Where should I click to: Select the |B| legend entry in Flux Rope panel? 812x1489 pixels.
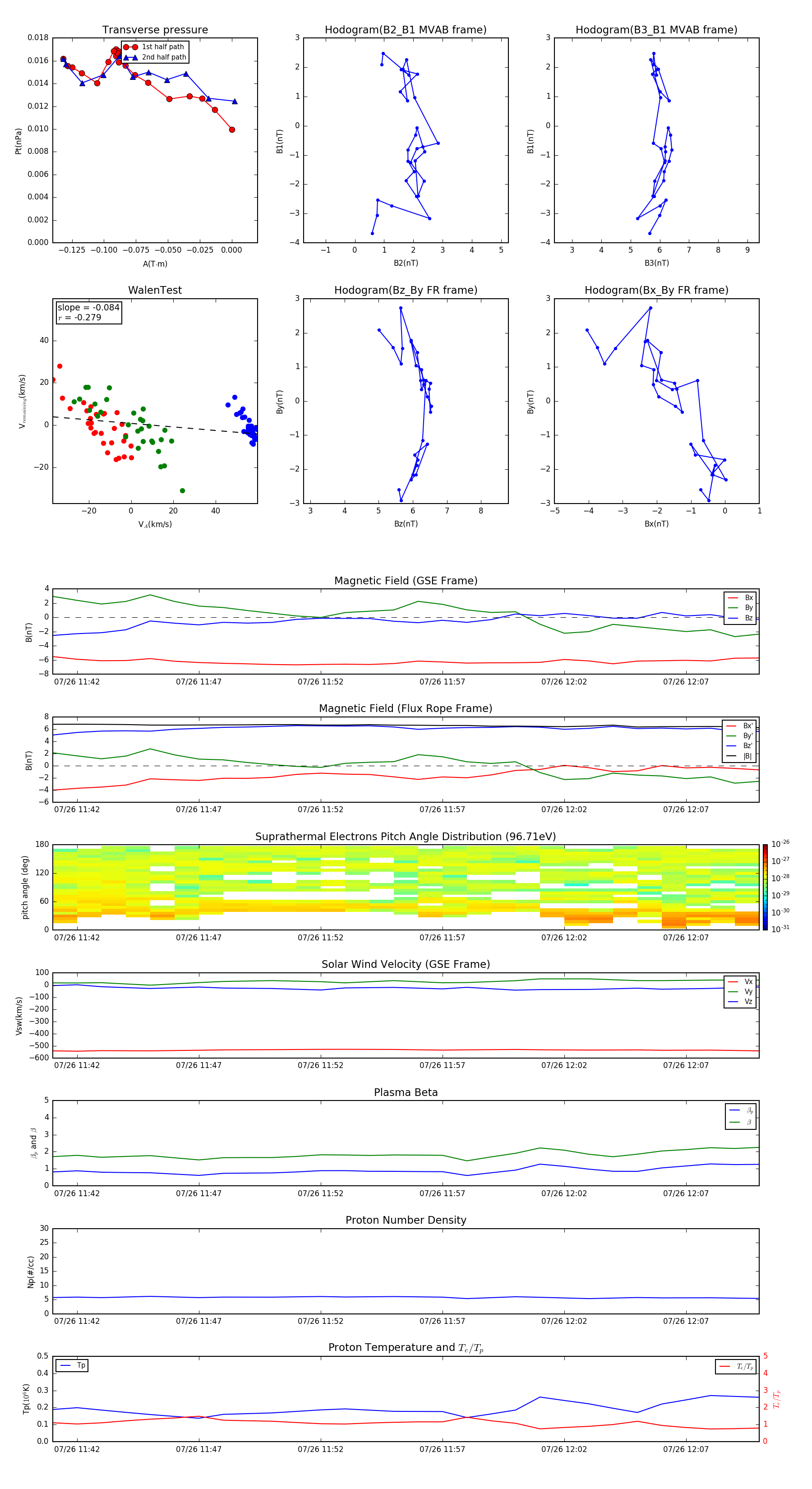[x=740, y=756]
